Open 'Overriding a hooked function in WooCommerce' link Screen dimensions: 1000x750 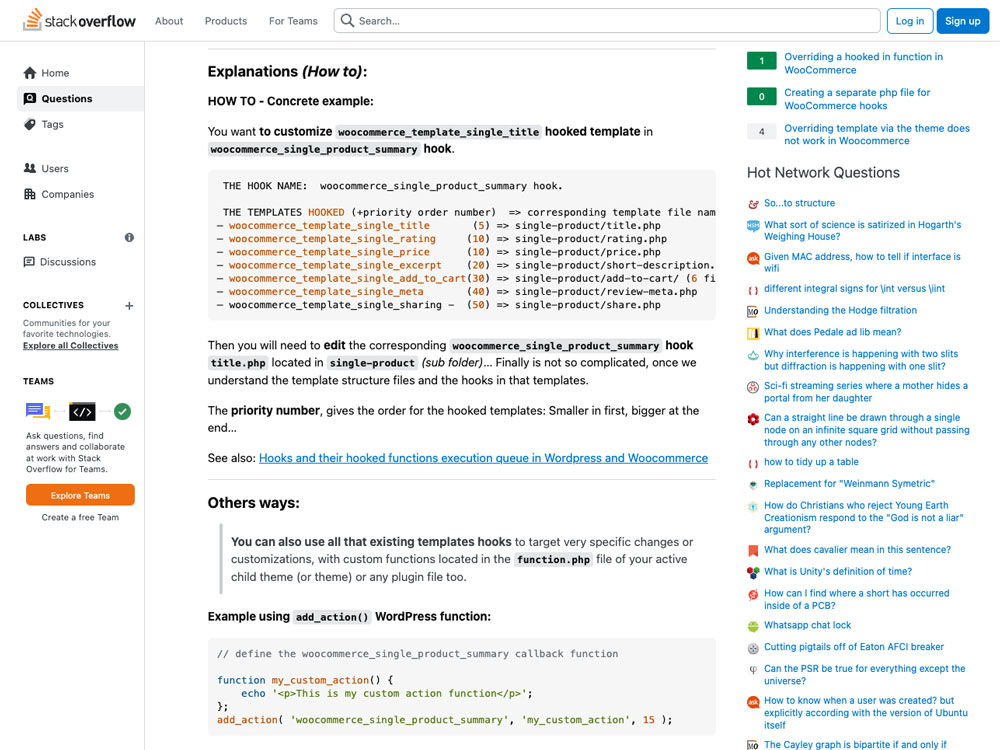click(x=864, y=63)
